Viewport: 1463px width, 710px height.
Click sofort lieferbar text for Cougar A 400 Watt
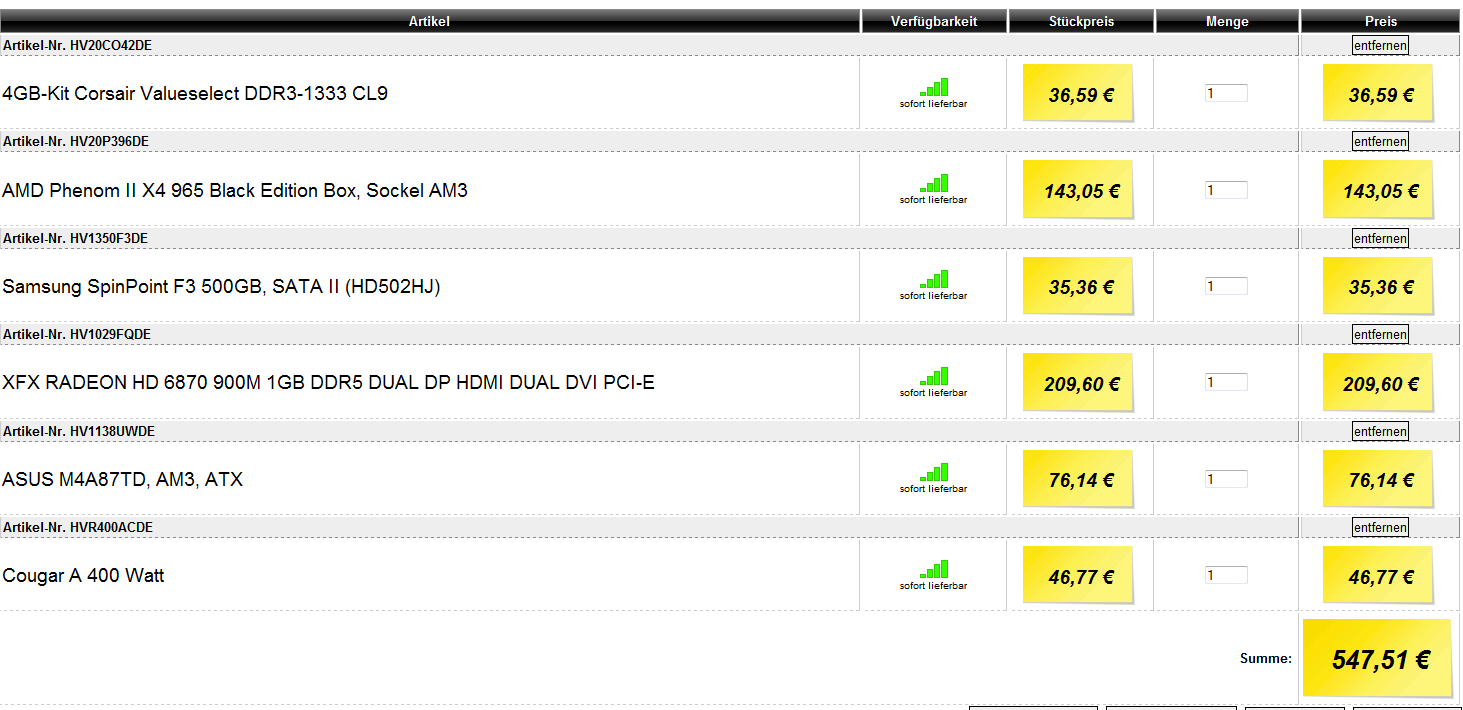click(934, 586)
